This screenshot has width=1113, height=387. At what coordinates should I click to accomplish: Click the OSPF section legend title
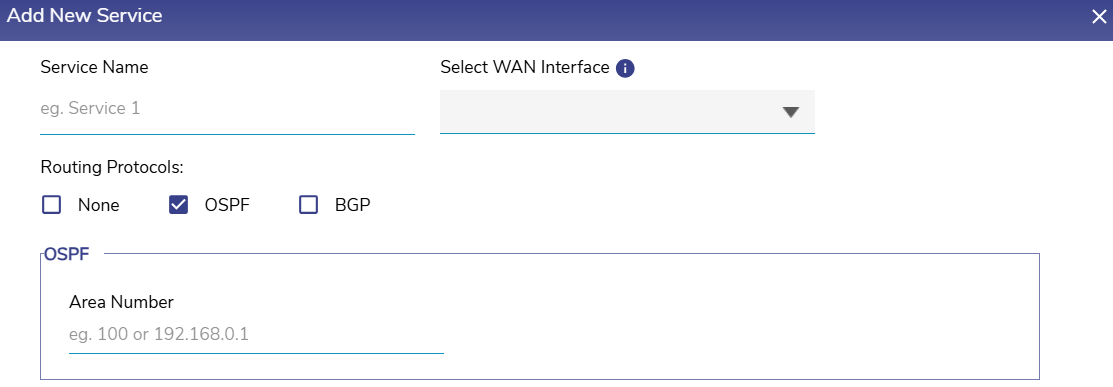(x=67, y=254)
